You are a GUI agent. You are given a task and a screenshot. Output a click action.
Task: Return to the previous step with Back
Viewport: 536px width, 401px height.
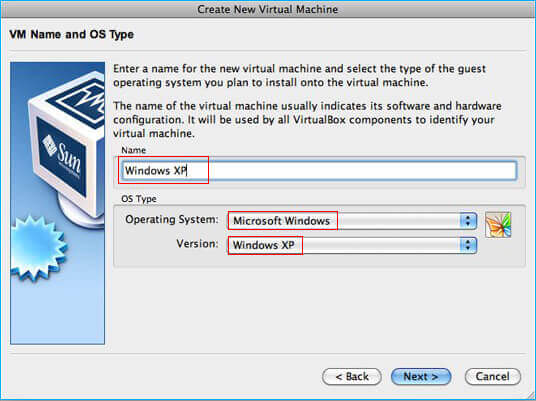click(x=352, y=377)
